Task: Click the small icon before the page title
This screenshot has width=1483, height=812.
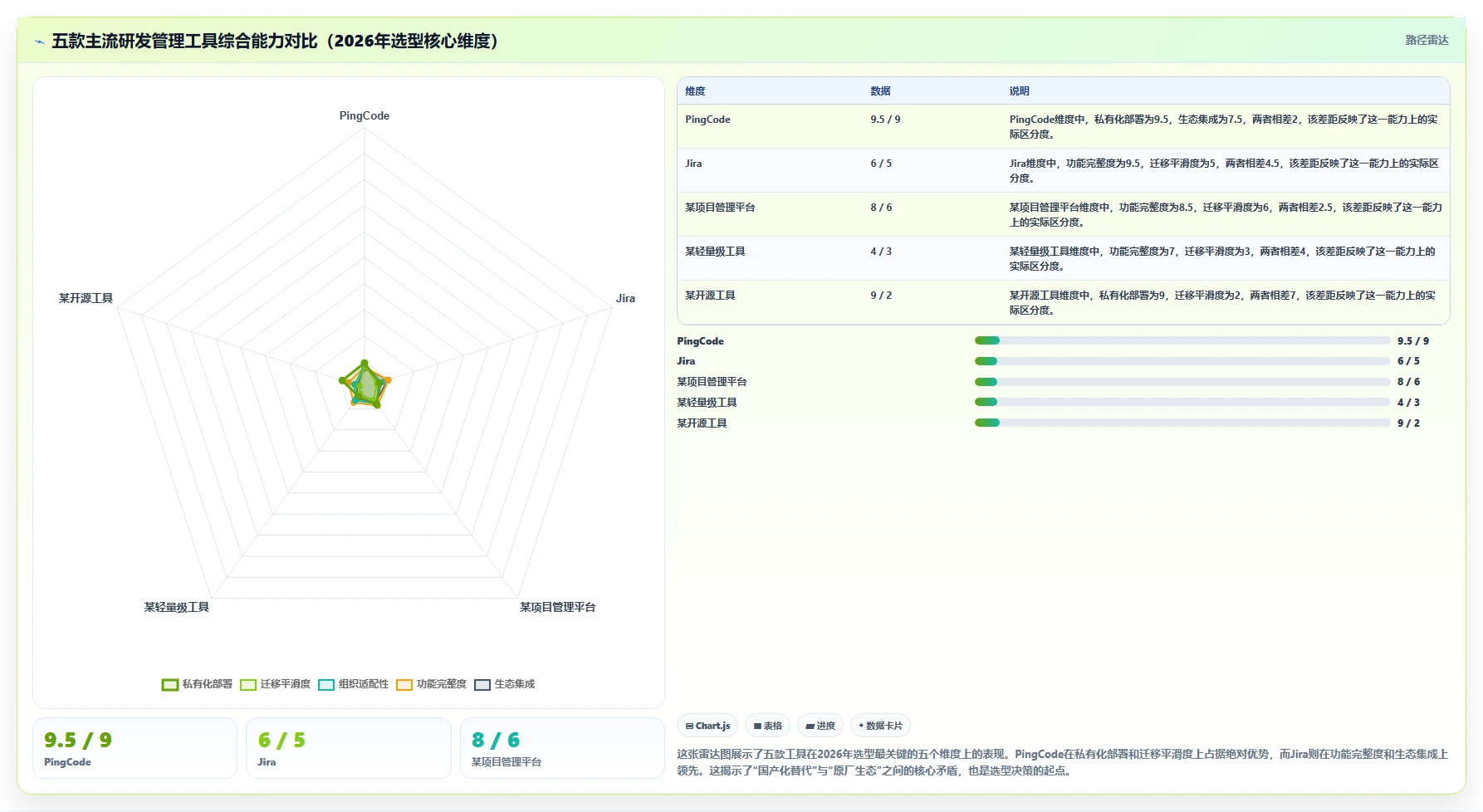Action: (x=39, y=42)
